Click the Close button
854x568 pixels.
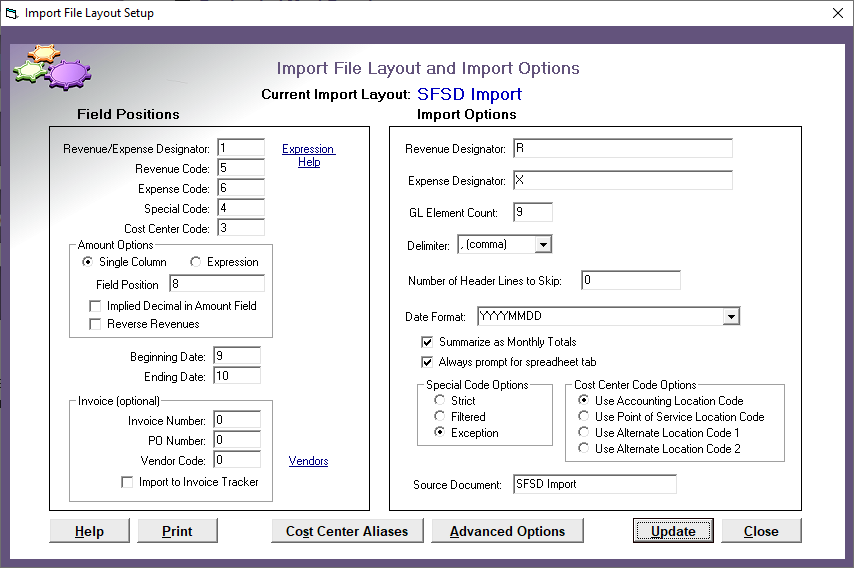[761, 531]
